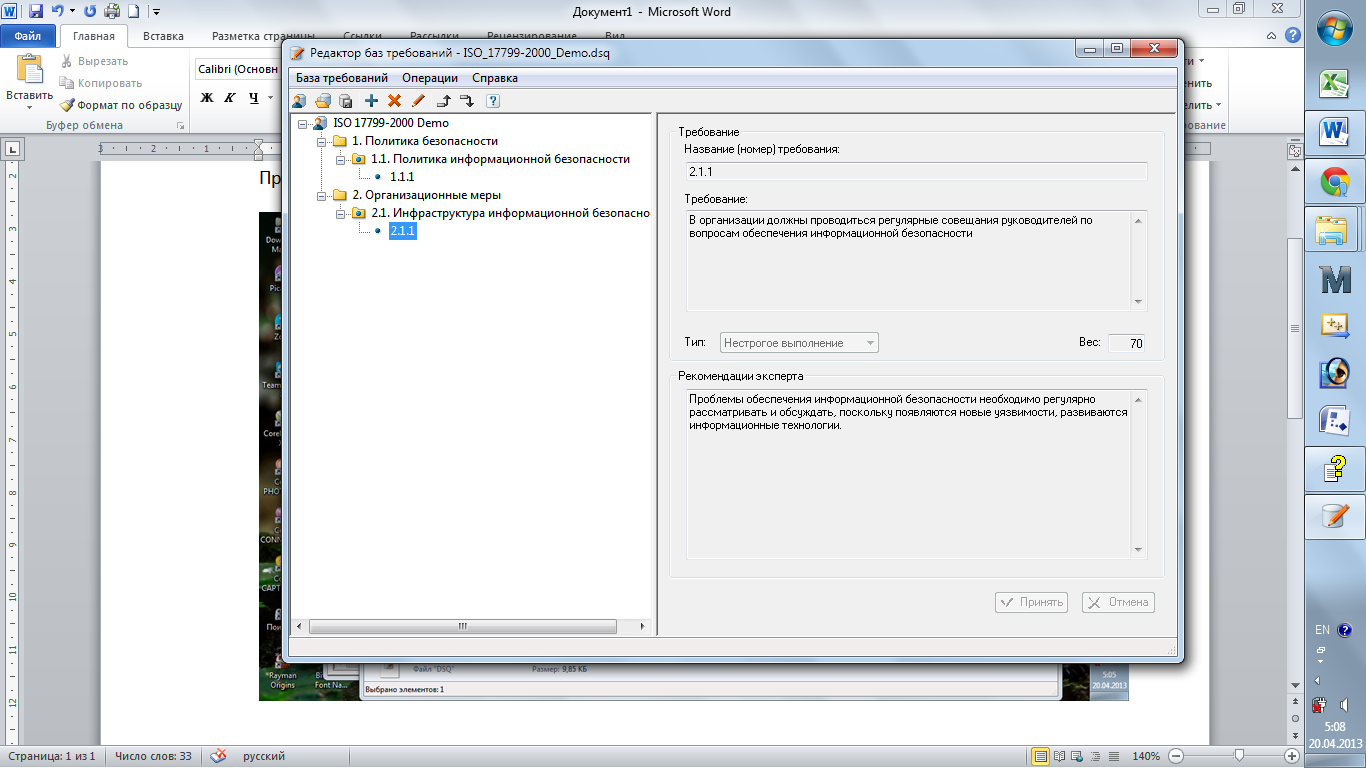Select outline view icon in status bar
The width and height of the screenshot is (1366, 768).
pyautogui.click(x=1096, y=756)
